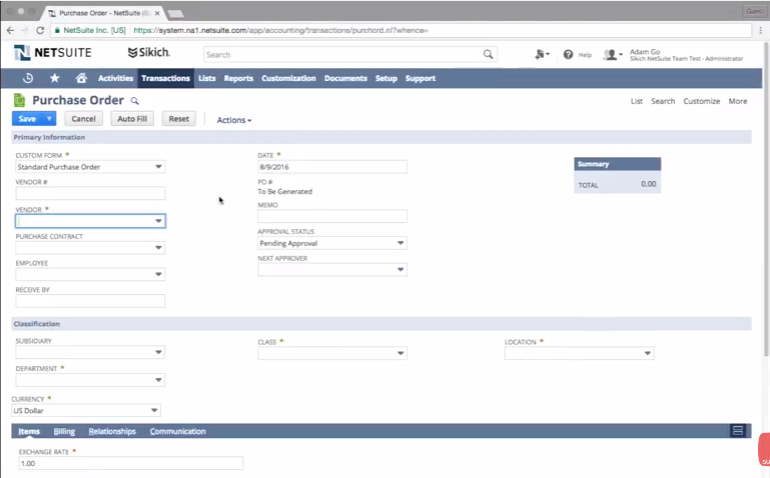
Task: Click the magnifier beside Purchase Order title
Action: click(x=135, y=101)
